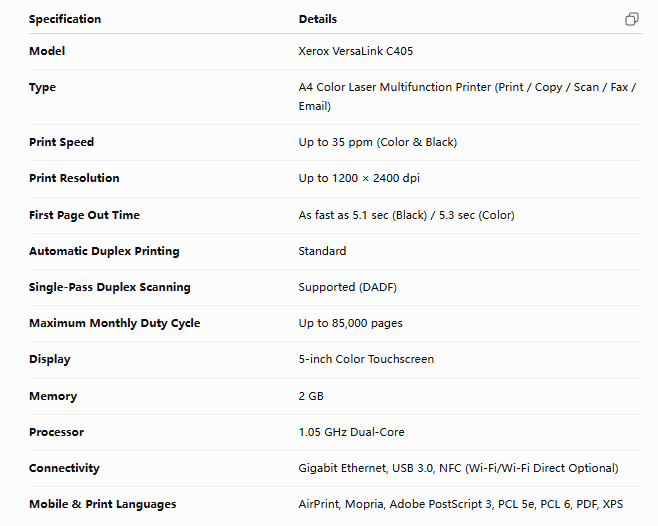
Task: Click the Details column header
Action: pos(318,19)
